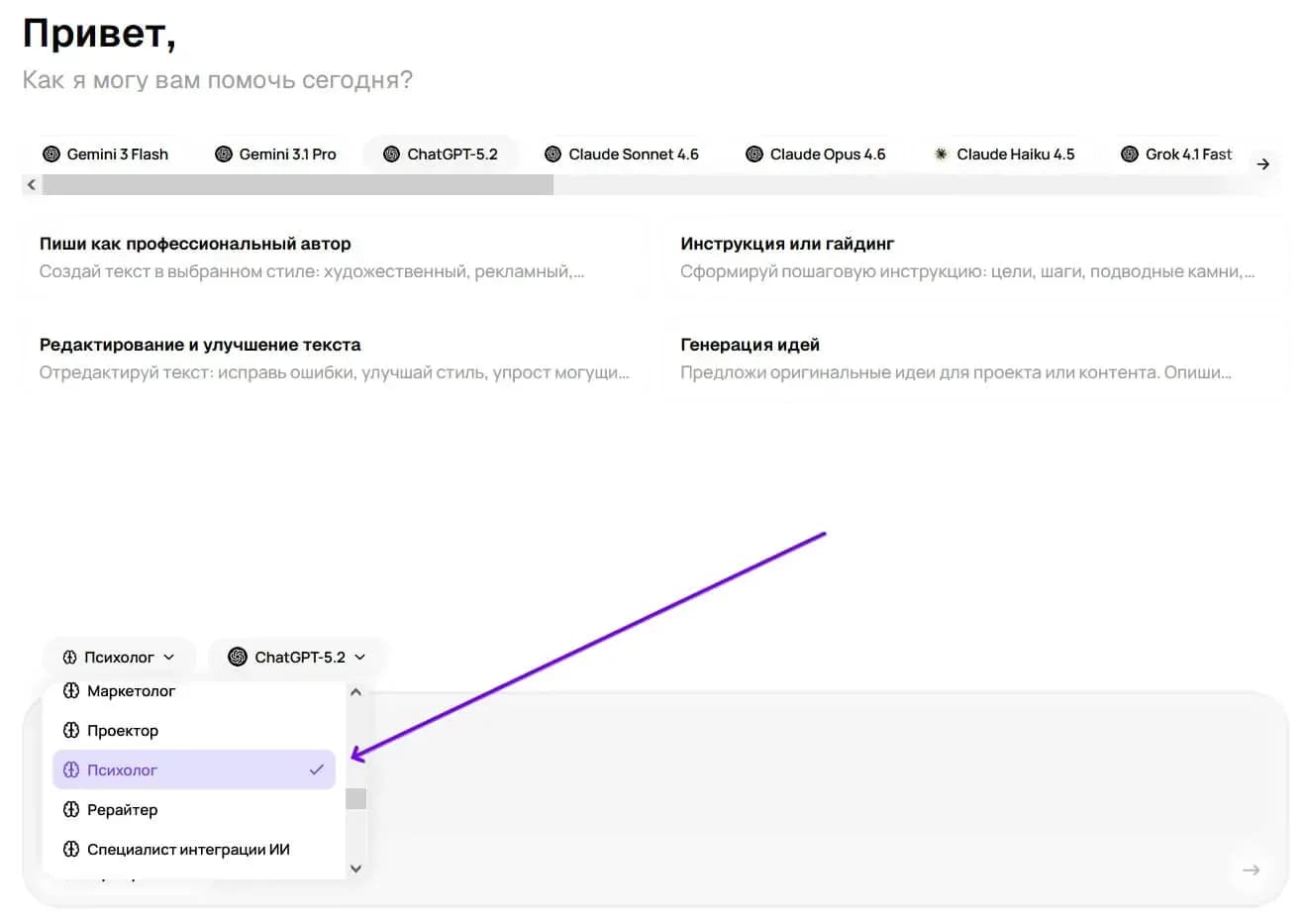Click the send arrow button in message box
Screen dimensions: 1305x924
[1252, 870]
